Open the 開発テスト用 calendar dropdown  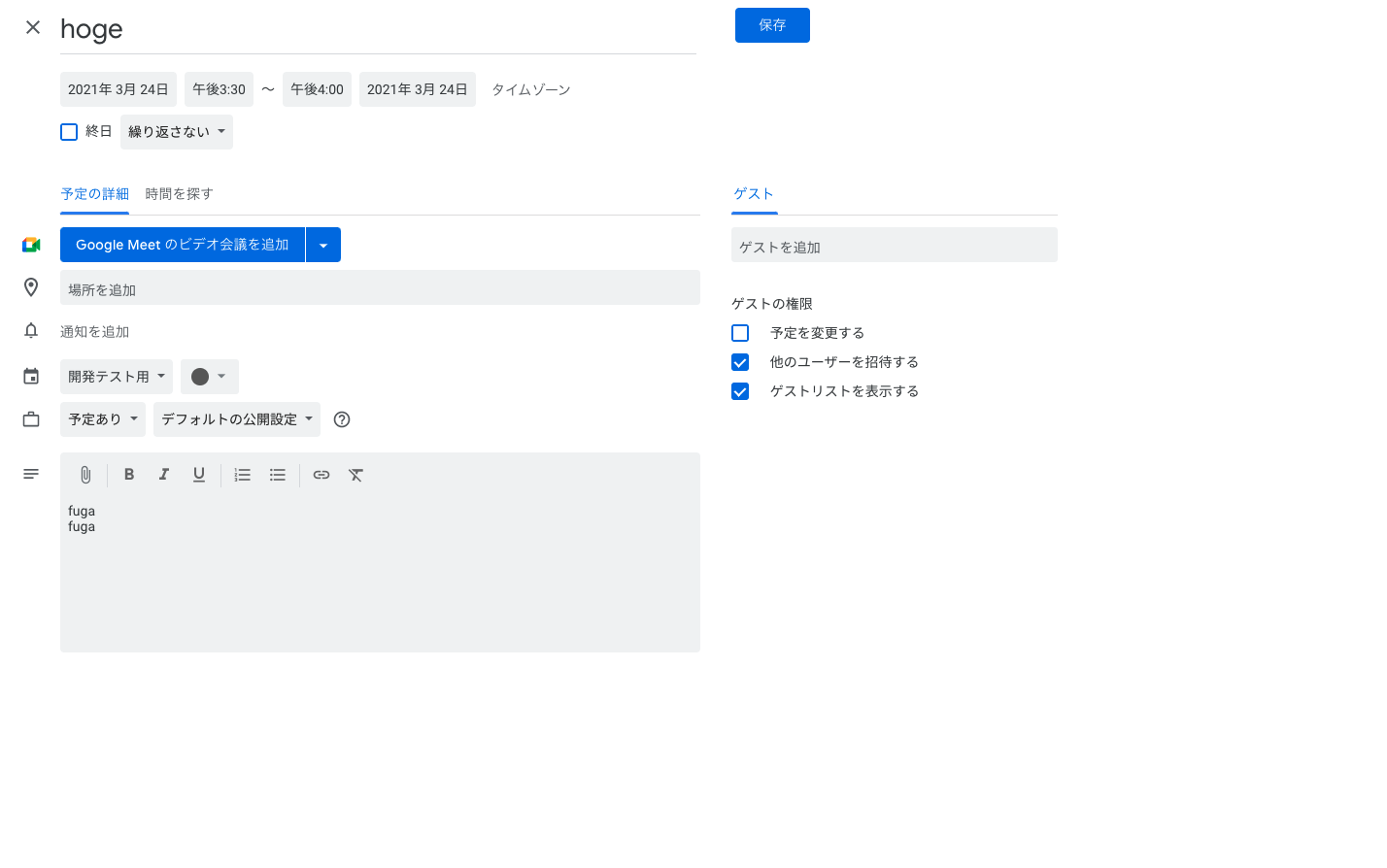tap(117, 377)
